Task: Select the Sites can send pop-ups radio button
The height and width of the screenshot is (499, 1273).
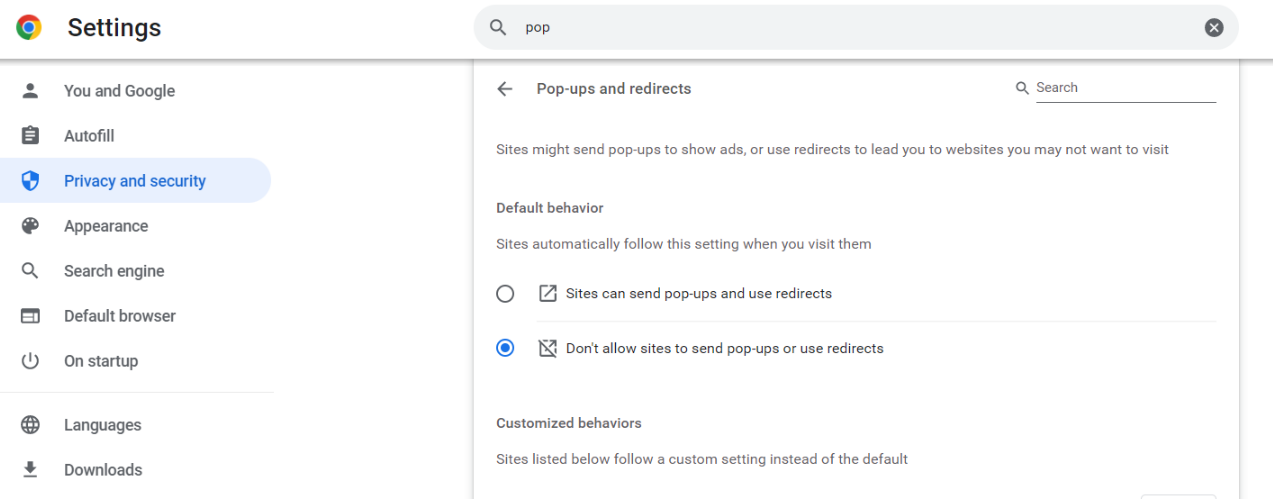Action: (505, 294)
